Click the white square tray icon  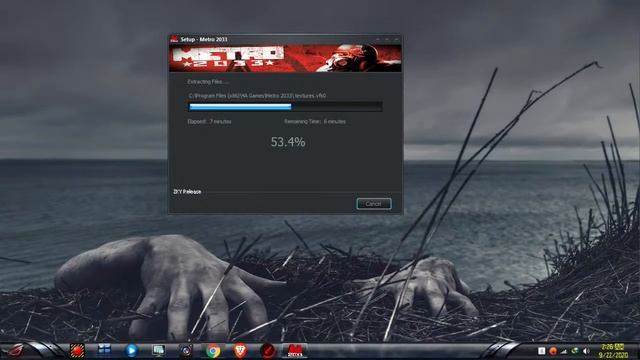(541, 351)
